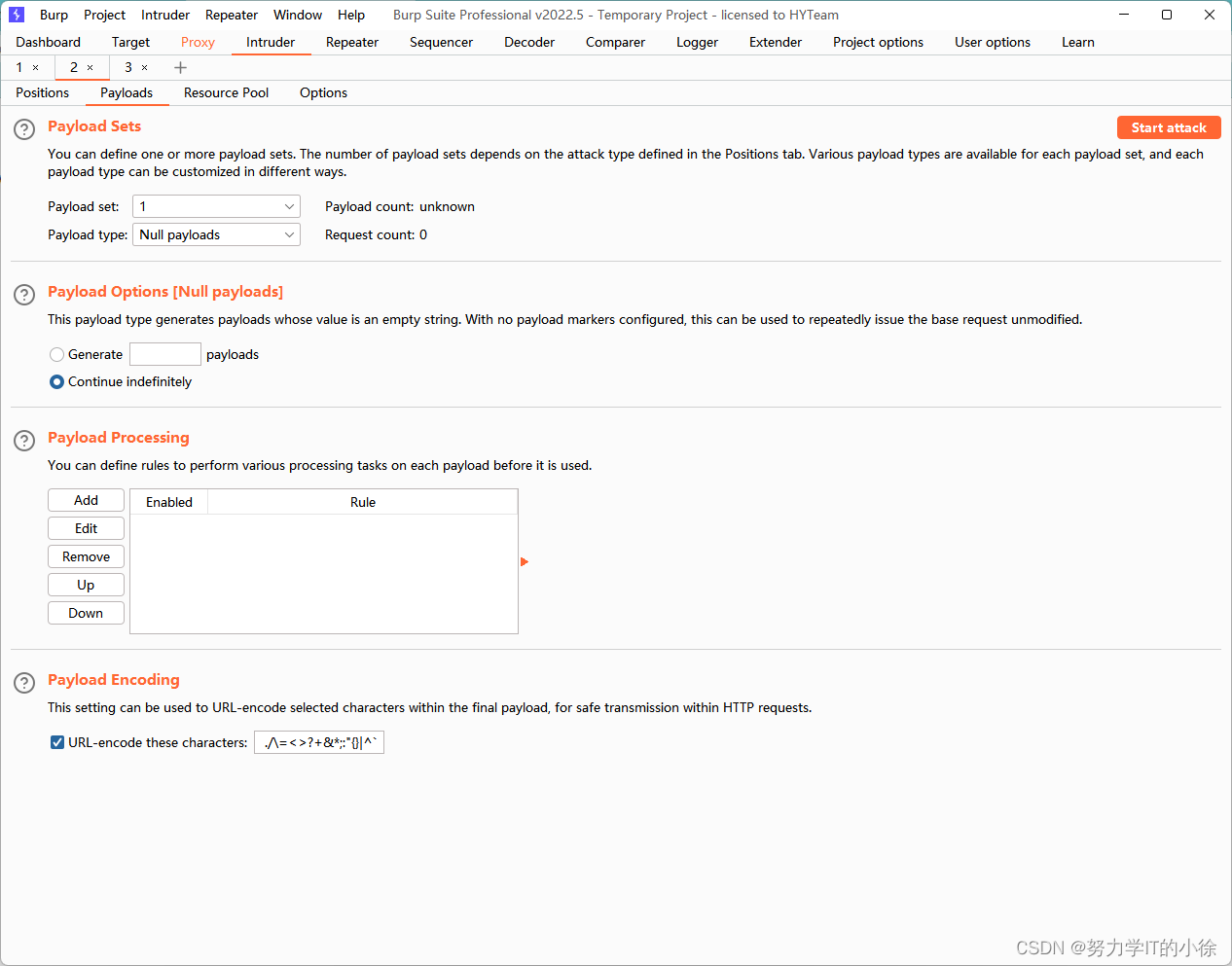The width and height of the screenshot is (1232, 966).
Task: Open the Project options tab
Action: pyautogui.click(x=878, y=42)
